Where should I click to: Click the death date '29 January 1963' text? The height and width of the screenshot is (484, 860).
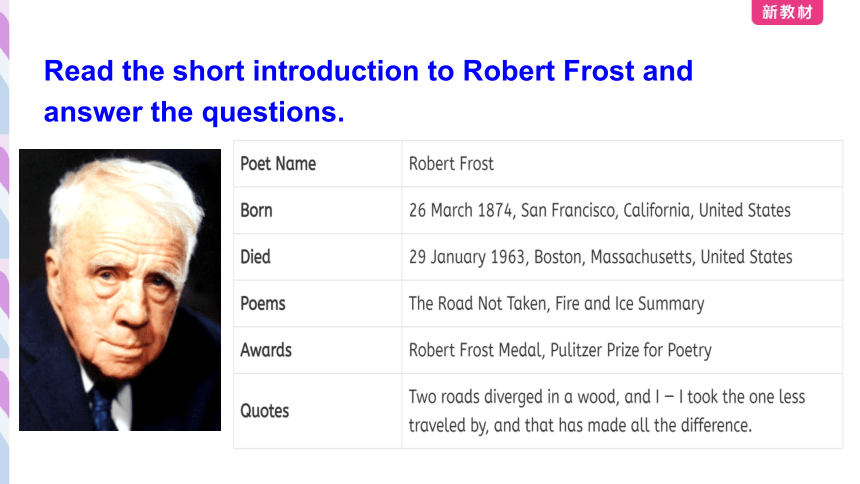pos(467,257)
